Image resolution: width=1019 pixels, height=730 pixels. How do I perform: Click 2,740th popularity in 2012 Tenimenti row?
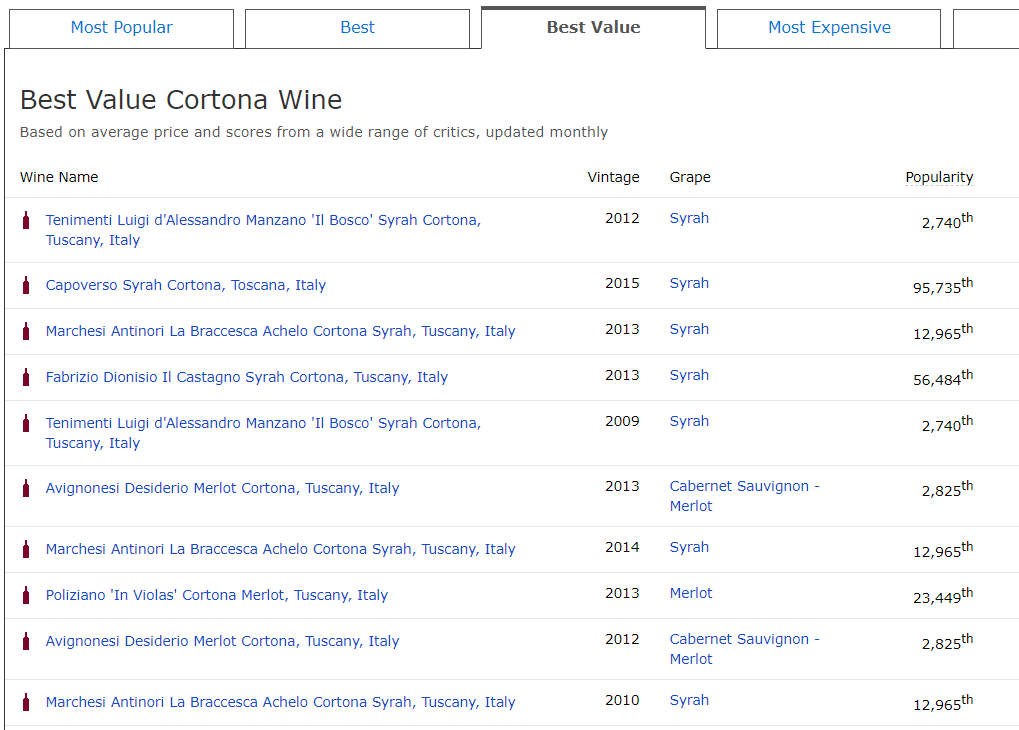948,220
